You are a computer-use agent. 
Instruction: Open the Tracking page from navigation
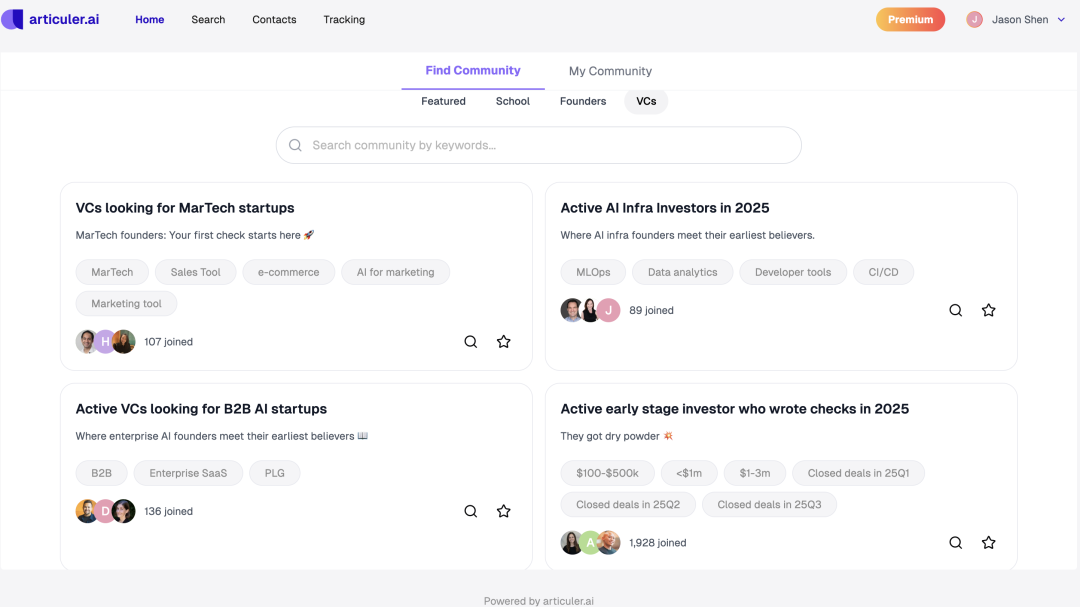344,20
